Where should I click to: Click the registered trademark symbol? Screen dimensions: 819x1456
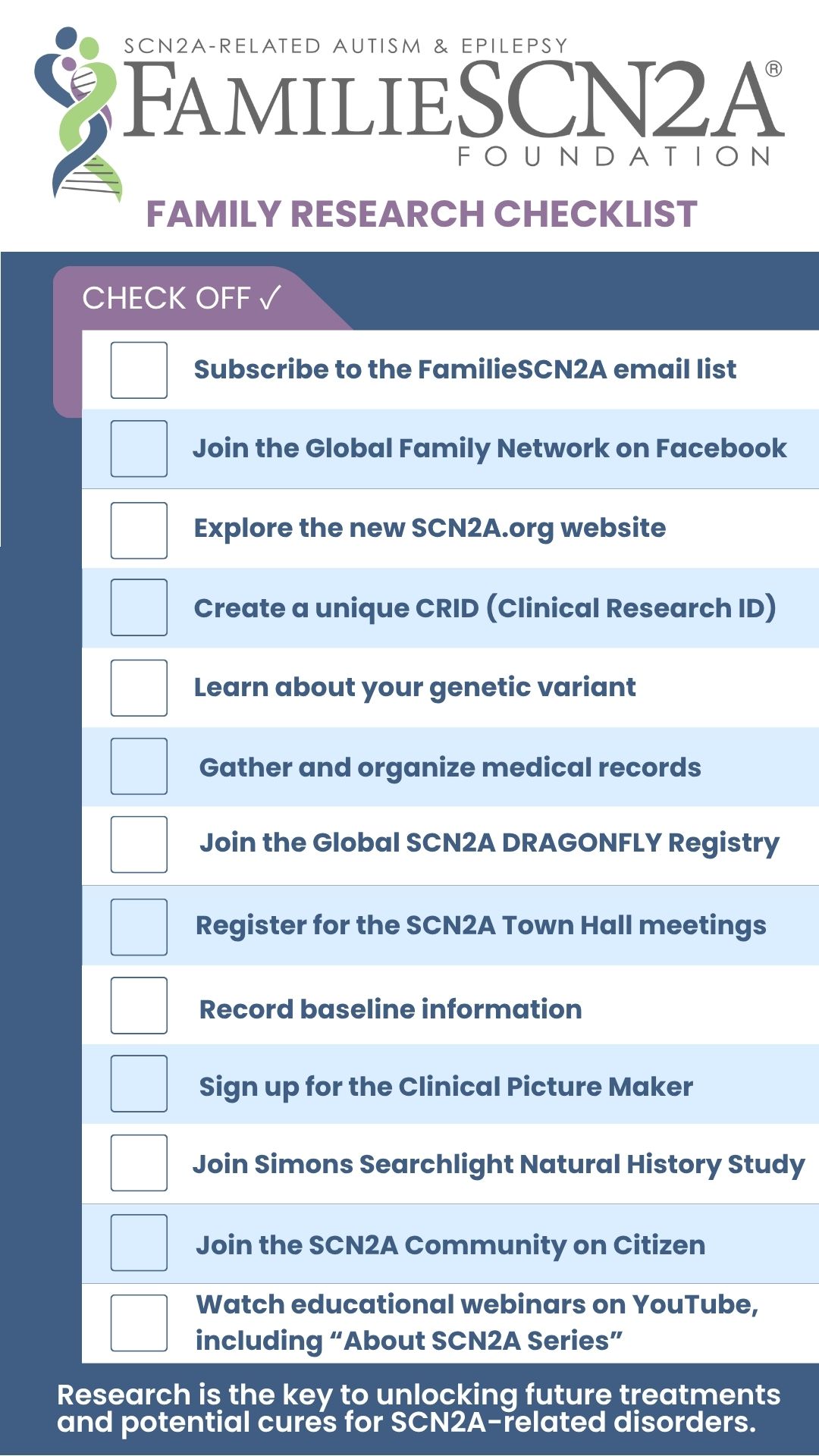pos(773,69)
